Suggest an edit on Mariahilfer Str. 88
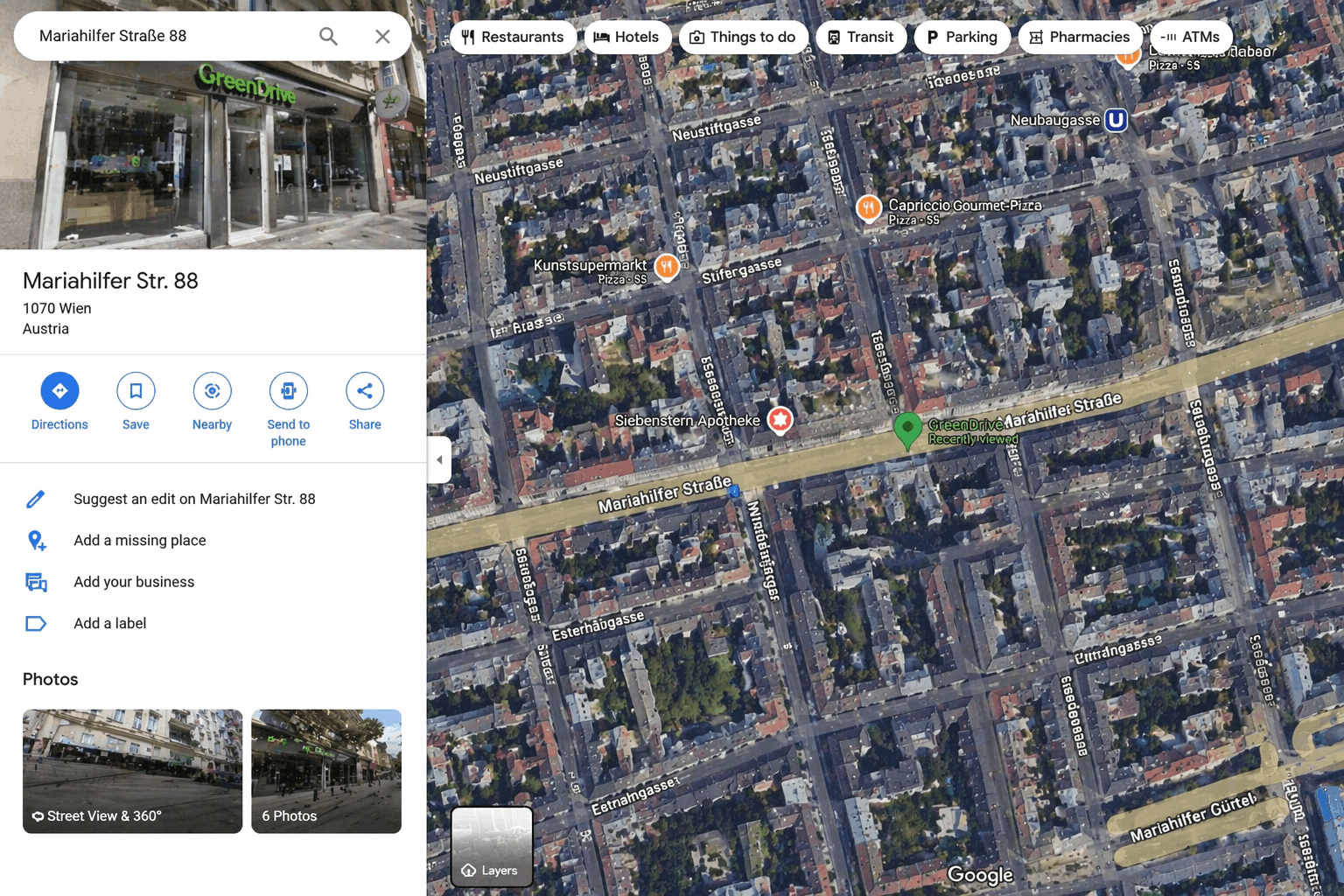Viewport: 1344px width, 896px height. point(194,499)
